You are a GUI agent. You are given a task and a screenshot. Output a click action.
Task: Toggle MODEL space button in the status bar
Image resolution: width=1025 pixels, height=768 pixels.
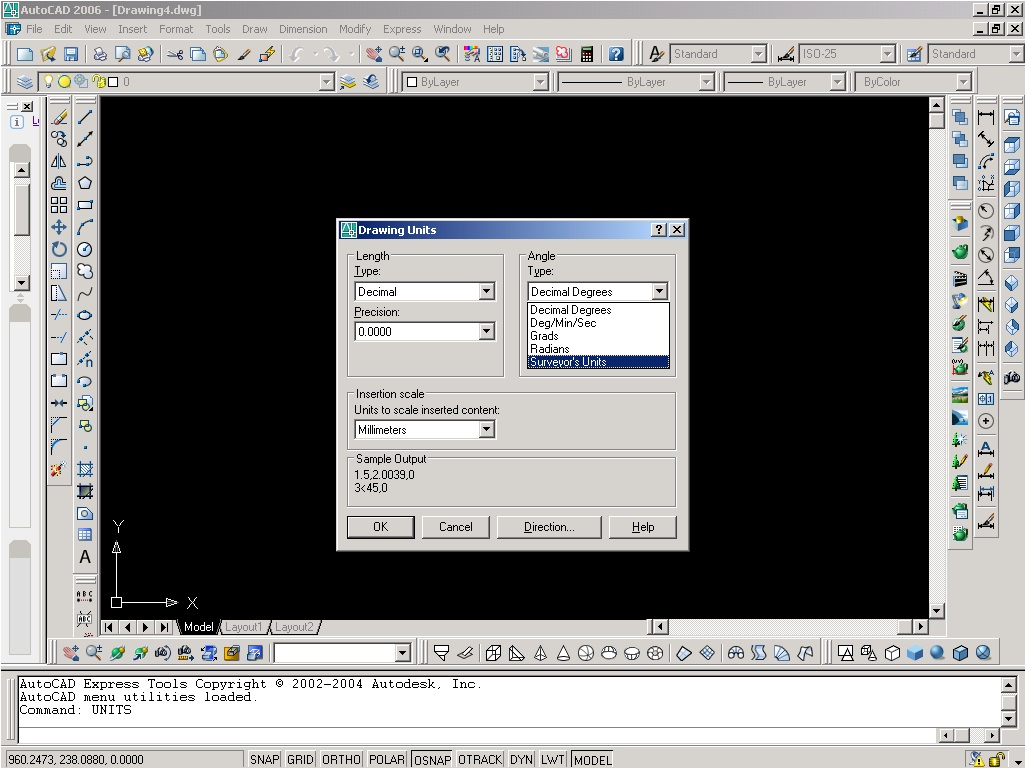click(x=592, y=760)
